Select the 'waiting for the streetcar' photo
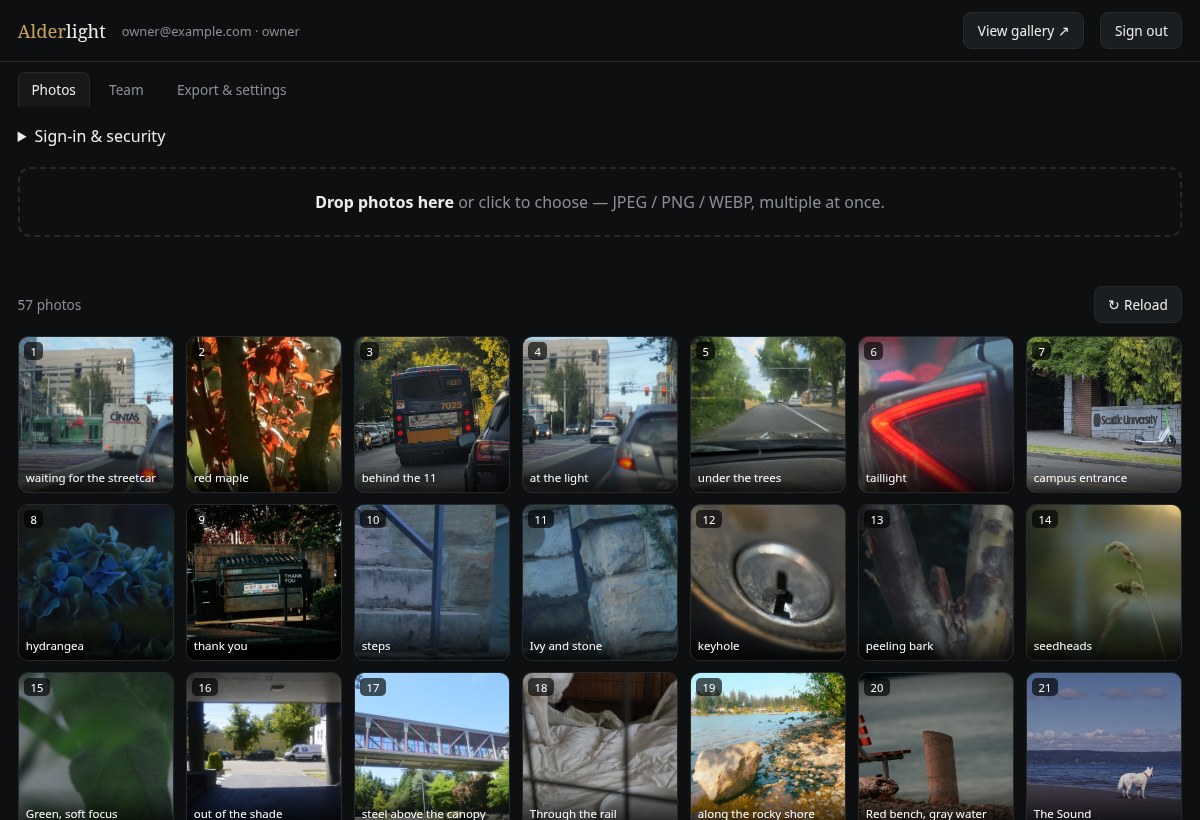This screenshot has height=820, width=1200. [x=96, y=414]
